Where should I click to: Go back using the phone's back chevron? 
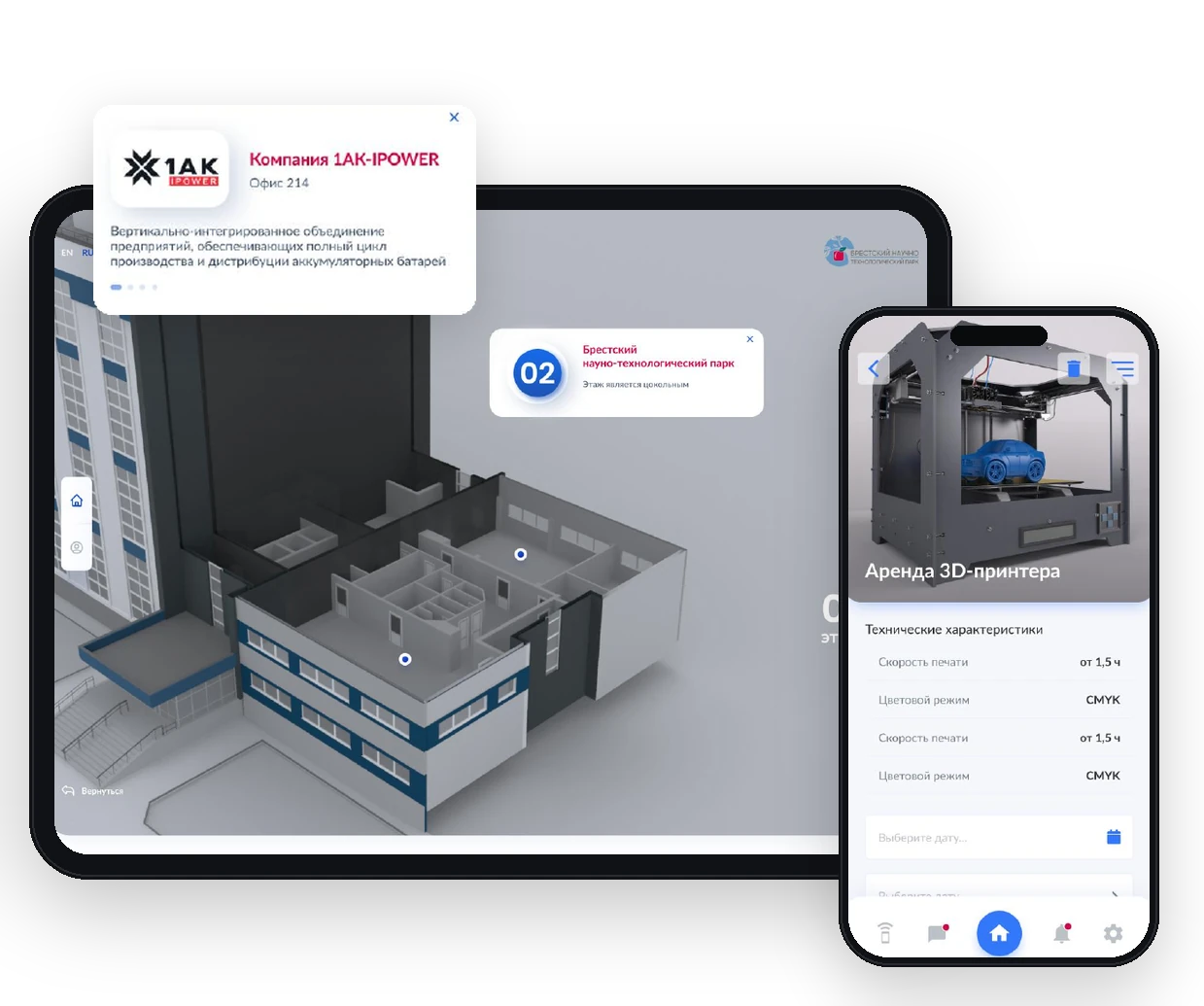874,368
